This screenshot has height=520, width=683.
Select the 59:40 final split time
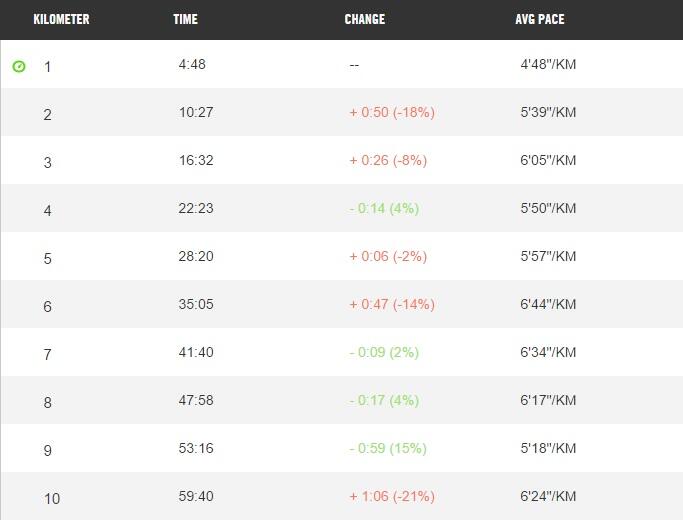tap(196, 496)
